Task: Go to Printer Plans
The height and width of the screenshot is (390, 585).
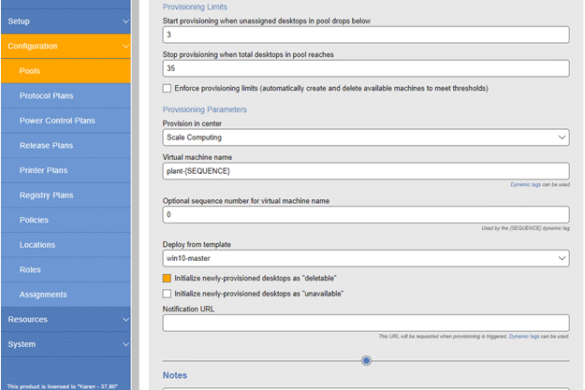Action: (x=66, y=170)
